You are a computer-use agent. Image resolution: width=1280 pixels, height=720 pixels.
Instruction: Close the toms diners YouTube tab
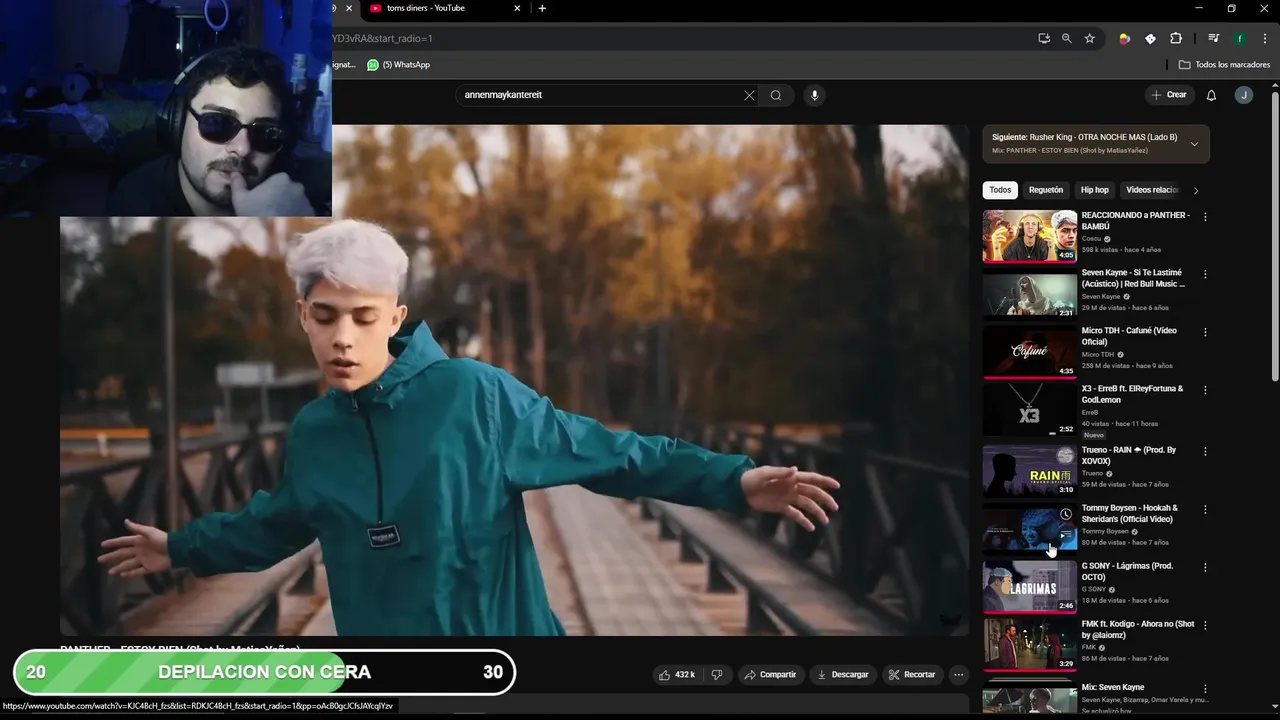tap(517, 8)
